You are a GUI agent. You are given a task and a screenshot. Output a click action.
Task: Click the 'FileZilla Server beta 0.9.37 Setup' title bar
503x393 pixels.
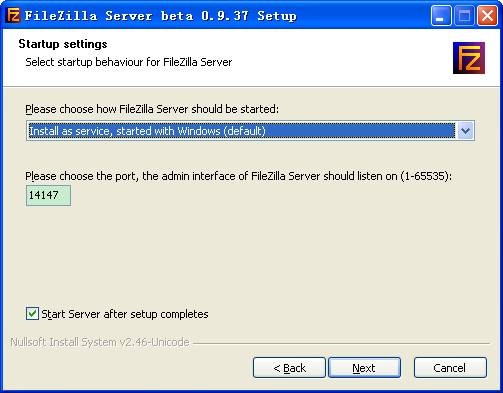pyautogui.click(x=161, y=16)
